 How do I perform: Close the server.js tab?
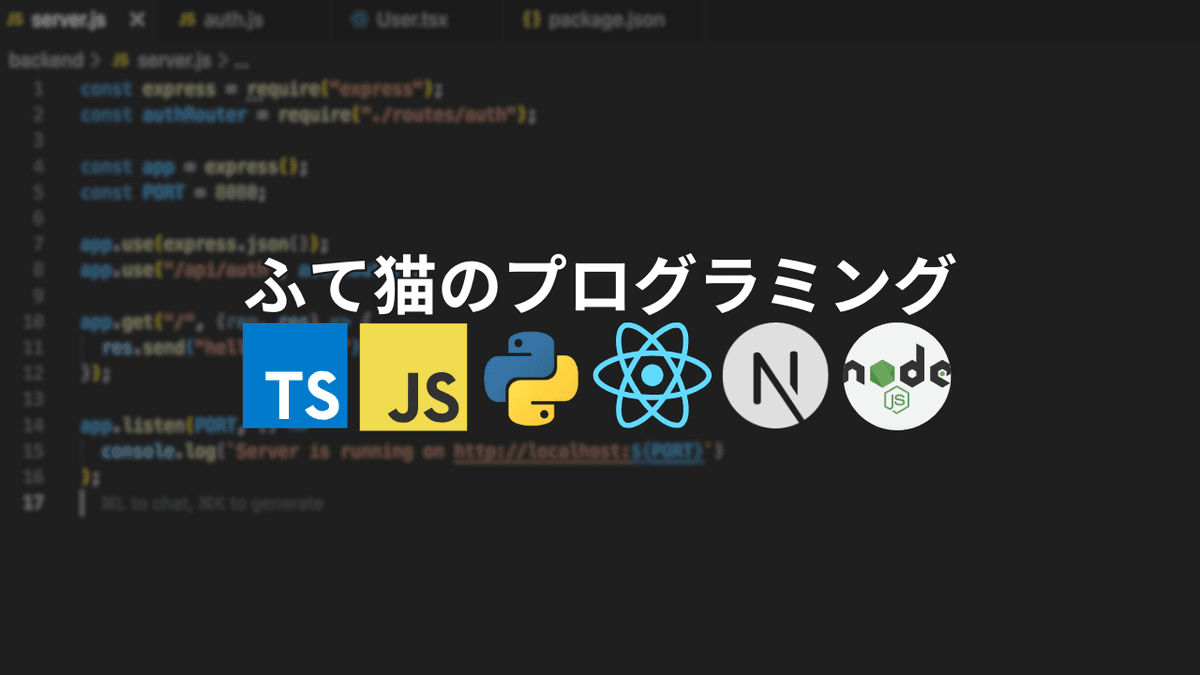pyautogui.click(x=137, y=20)
